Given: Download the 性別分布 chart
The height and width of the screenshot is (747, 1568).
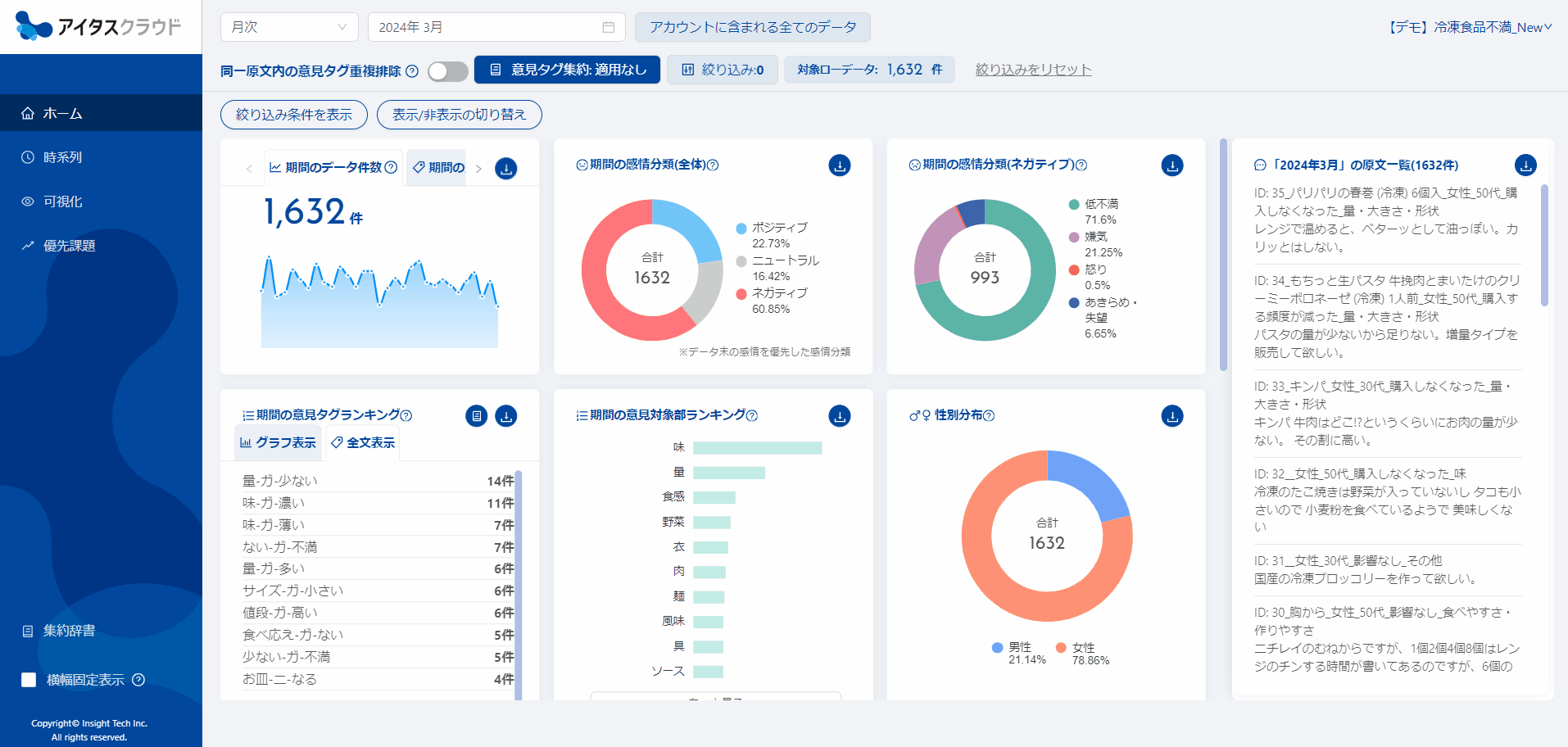Looking at the screenshot, I should [1171, 416].
